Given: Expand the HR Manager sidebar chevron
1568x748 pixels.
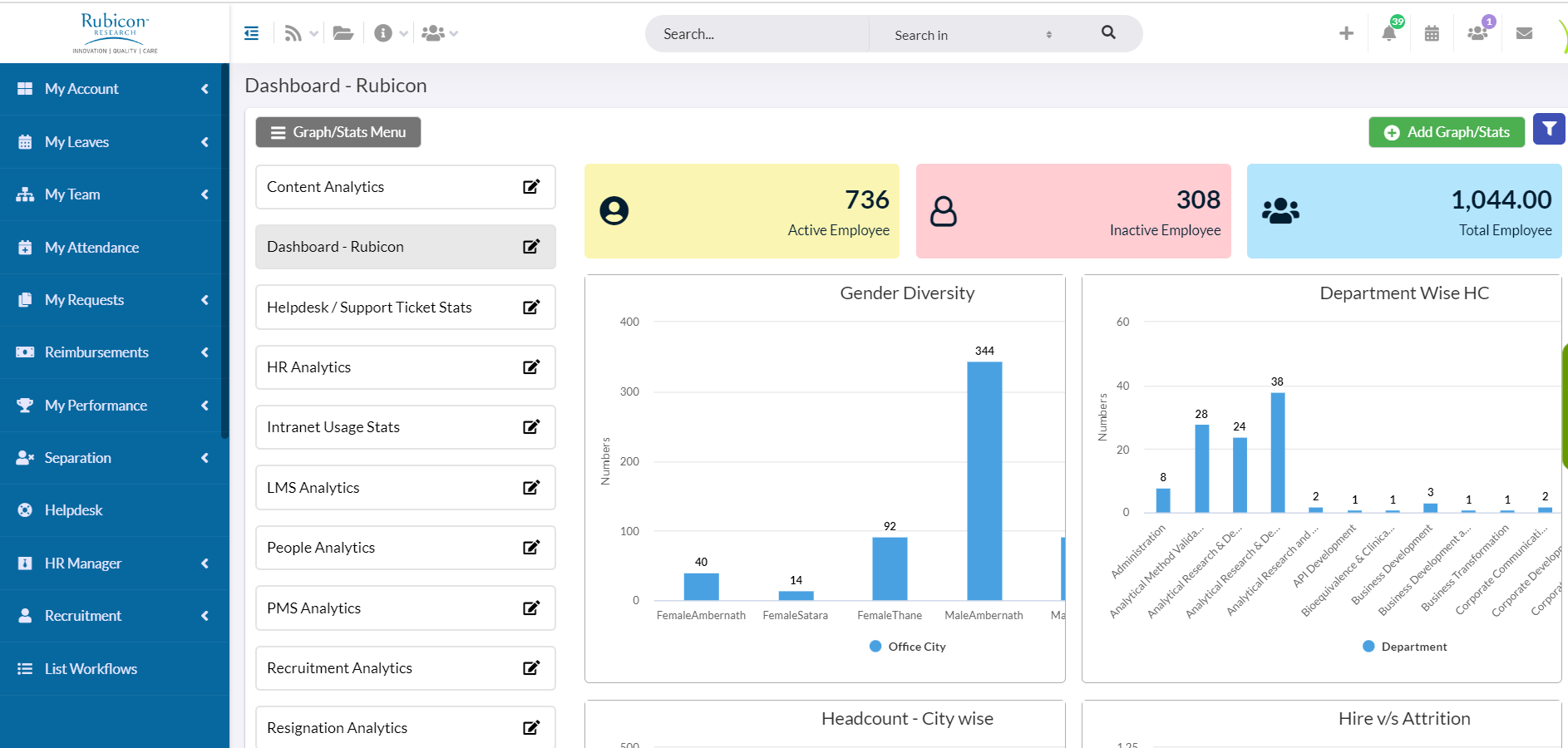Looking at the screenshot, I should pos(205,563).
